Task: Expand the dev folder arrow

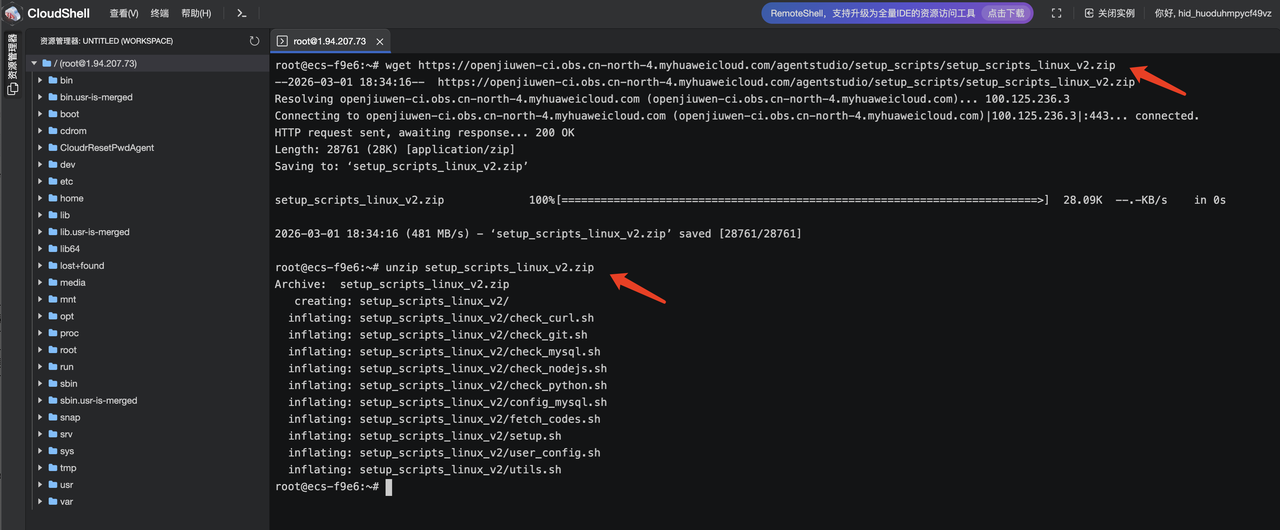Action: tap(40, 164)
